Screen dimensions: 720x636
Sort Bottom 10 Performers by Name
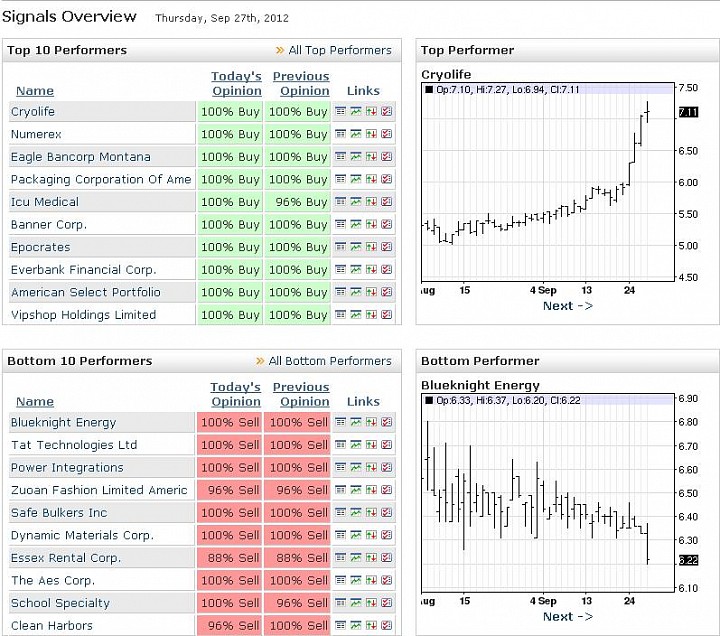[x=35, y=402]
